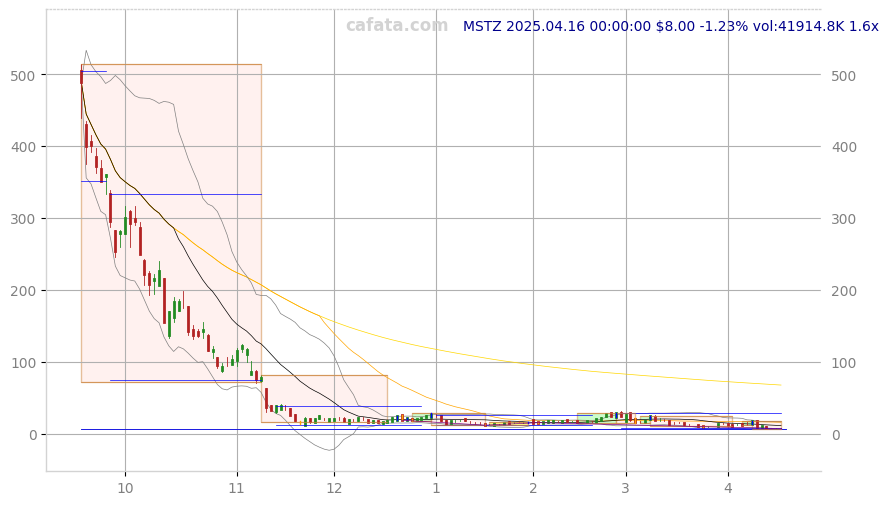The width and height of the screenshot is (889, 505).
Task: Click the 0 label on the left y-axis
Action: coord(32,435)
